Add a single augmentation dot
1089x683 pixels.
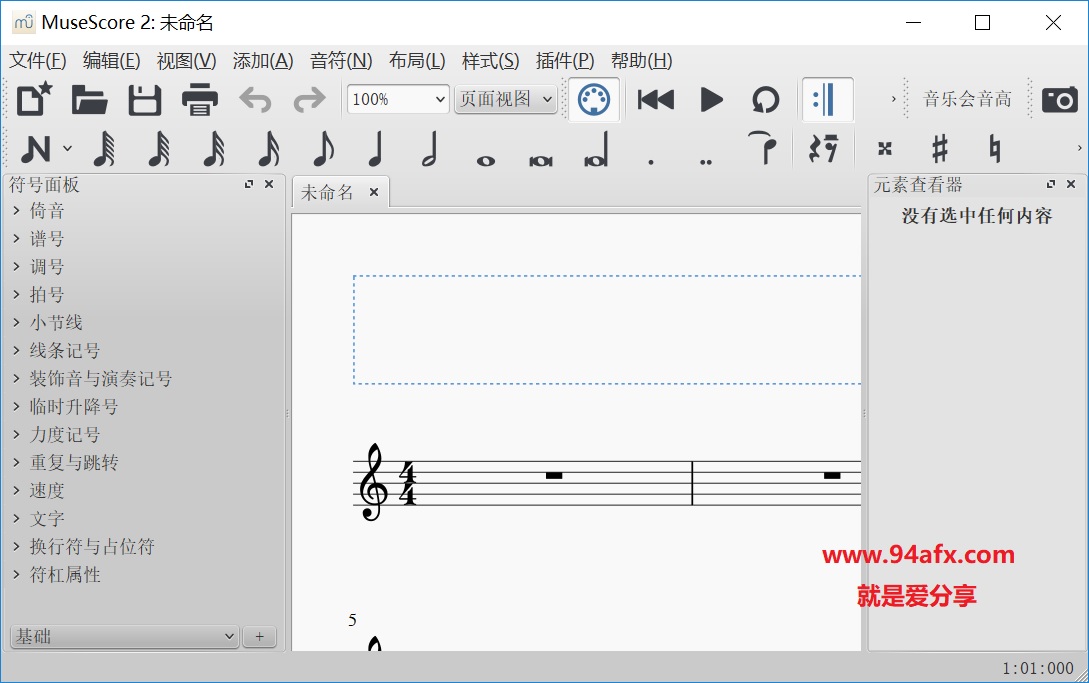point(651,162)
